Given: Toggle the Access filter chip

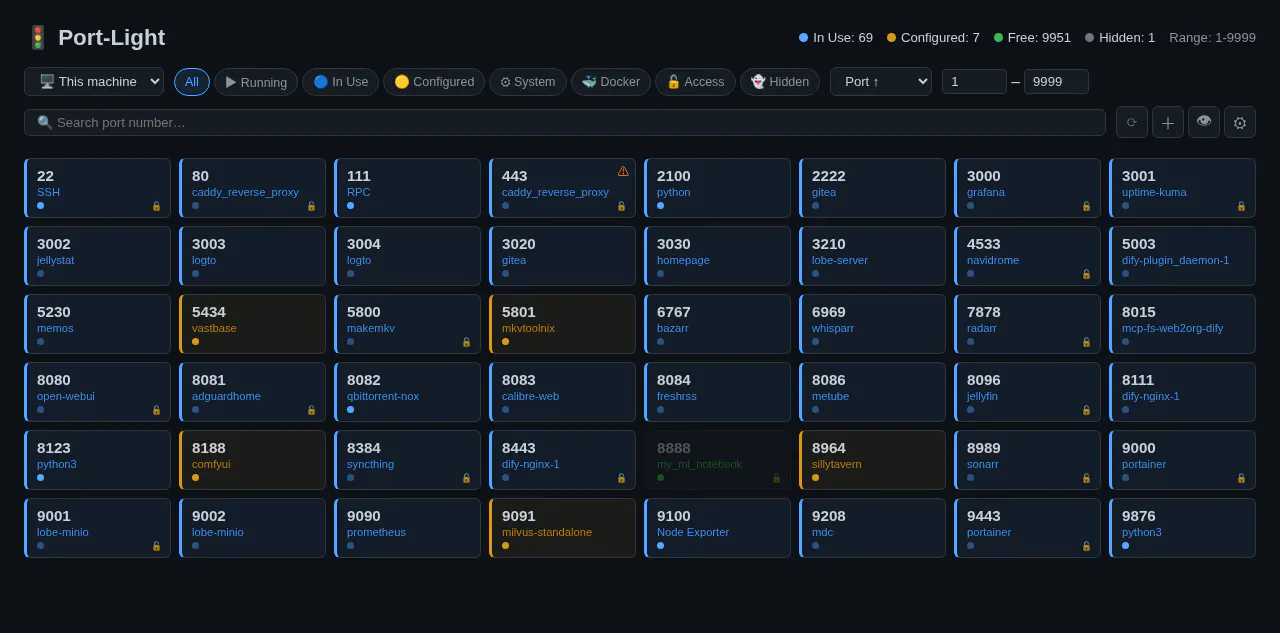Looking at the screenshot, I should pyautogui.click(x=695, y=82).
